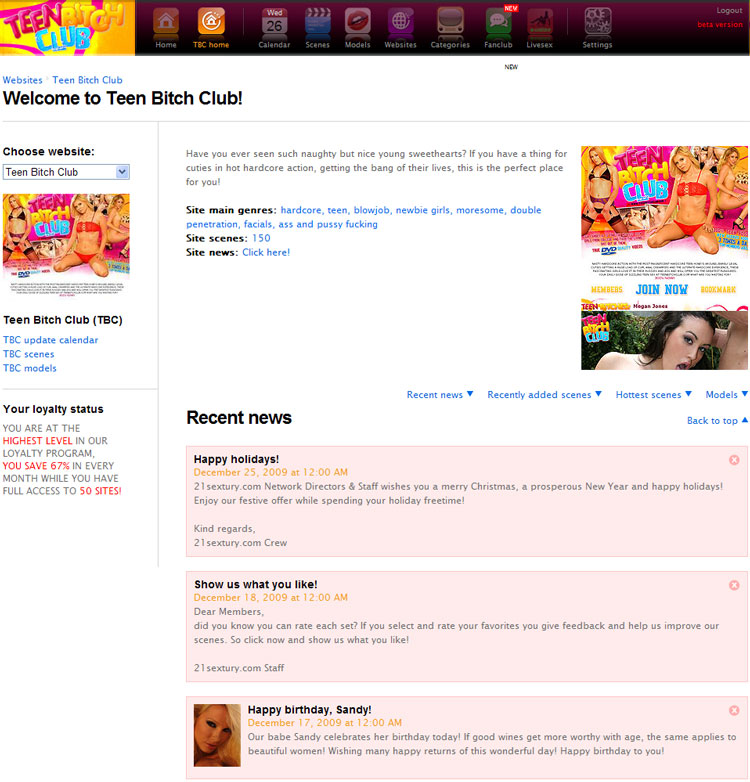Close the Show us what you like news

[734, 585]
